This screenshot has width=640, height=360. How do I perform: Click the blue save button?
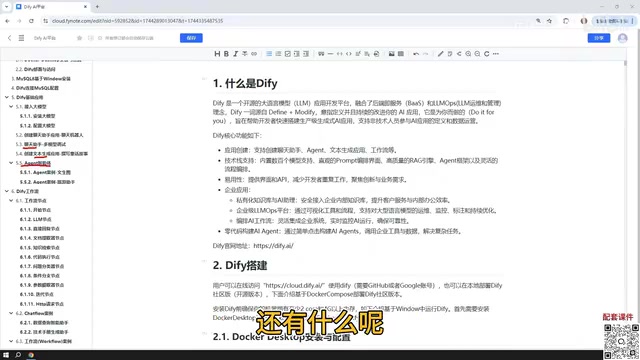[x=191, y=38]
